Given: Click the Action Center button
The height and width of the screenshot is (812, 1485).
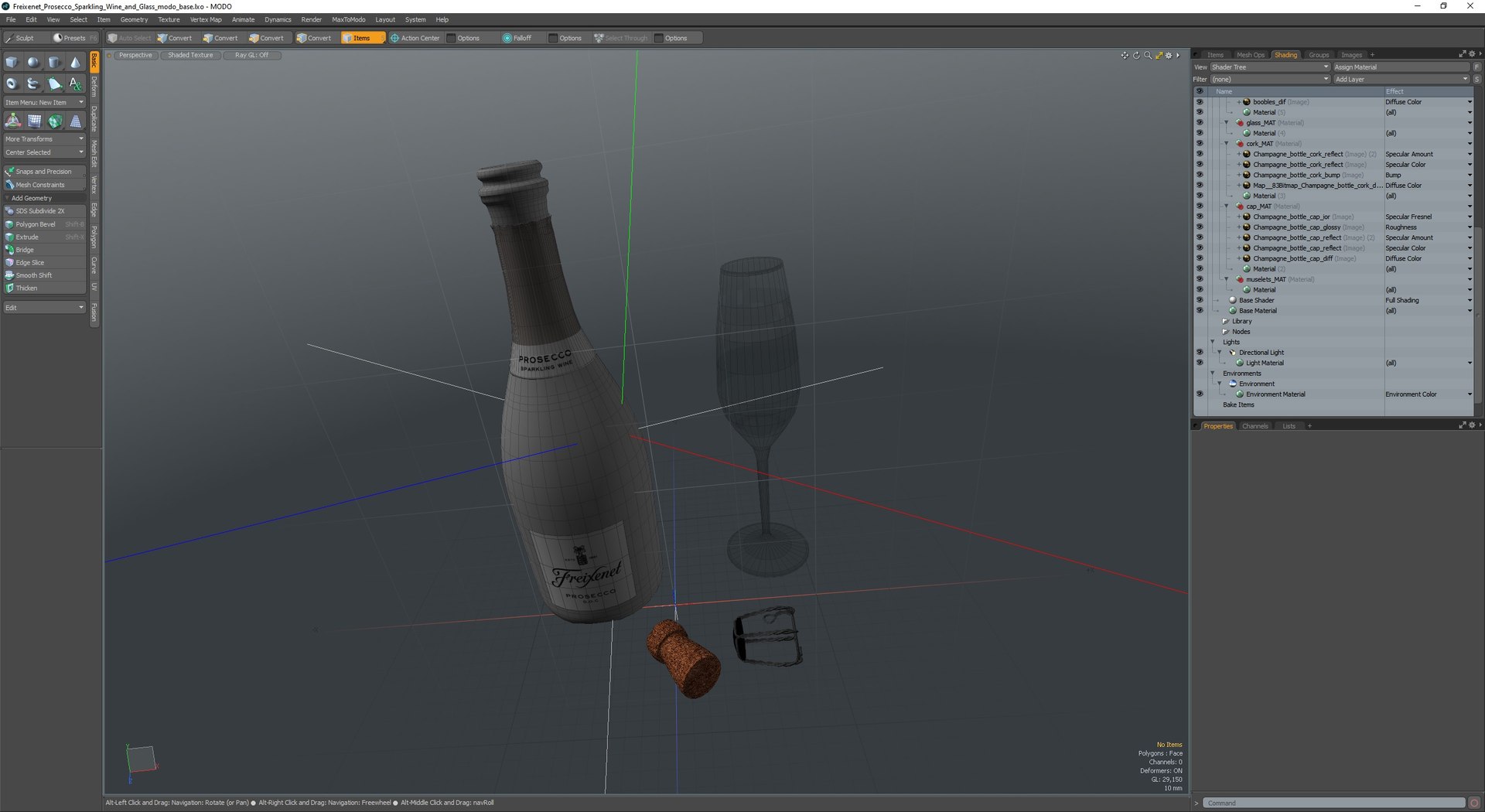Looking at the screenshot, I should click(x=415, y=38).
